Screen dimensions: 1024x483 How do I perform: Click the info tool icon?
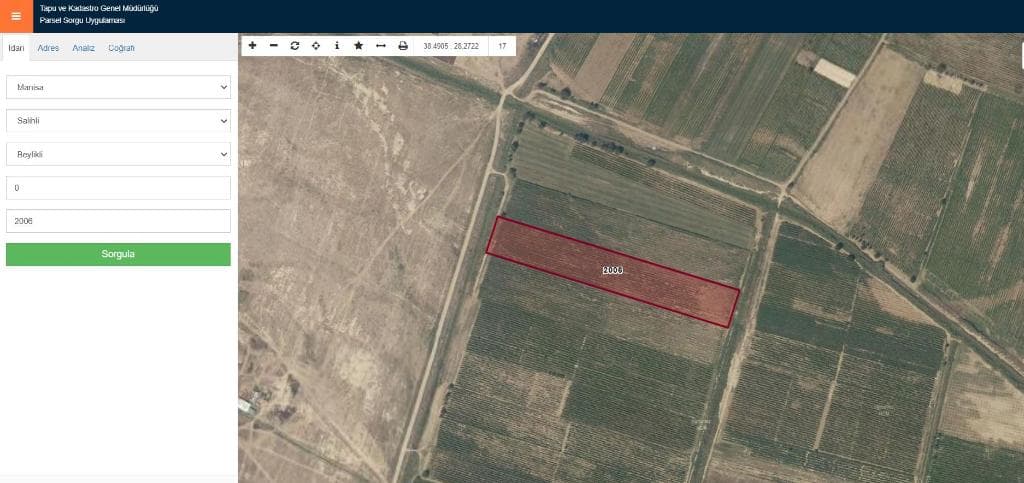tap(337, 46)
